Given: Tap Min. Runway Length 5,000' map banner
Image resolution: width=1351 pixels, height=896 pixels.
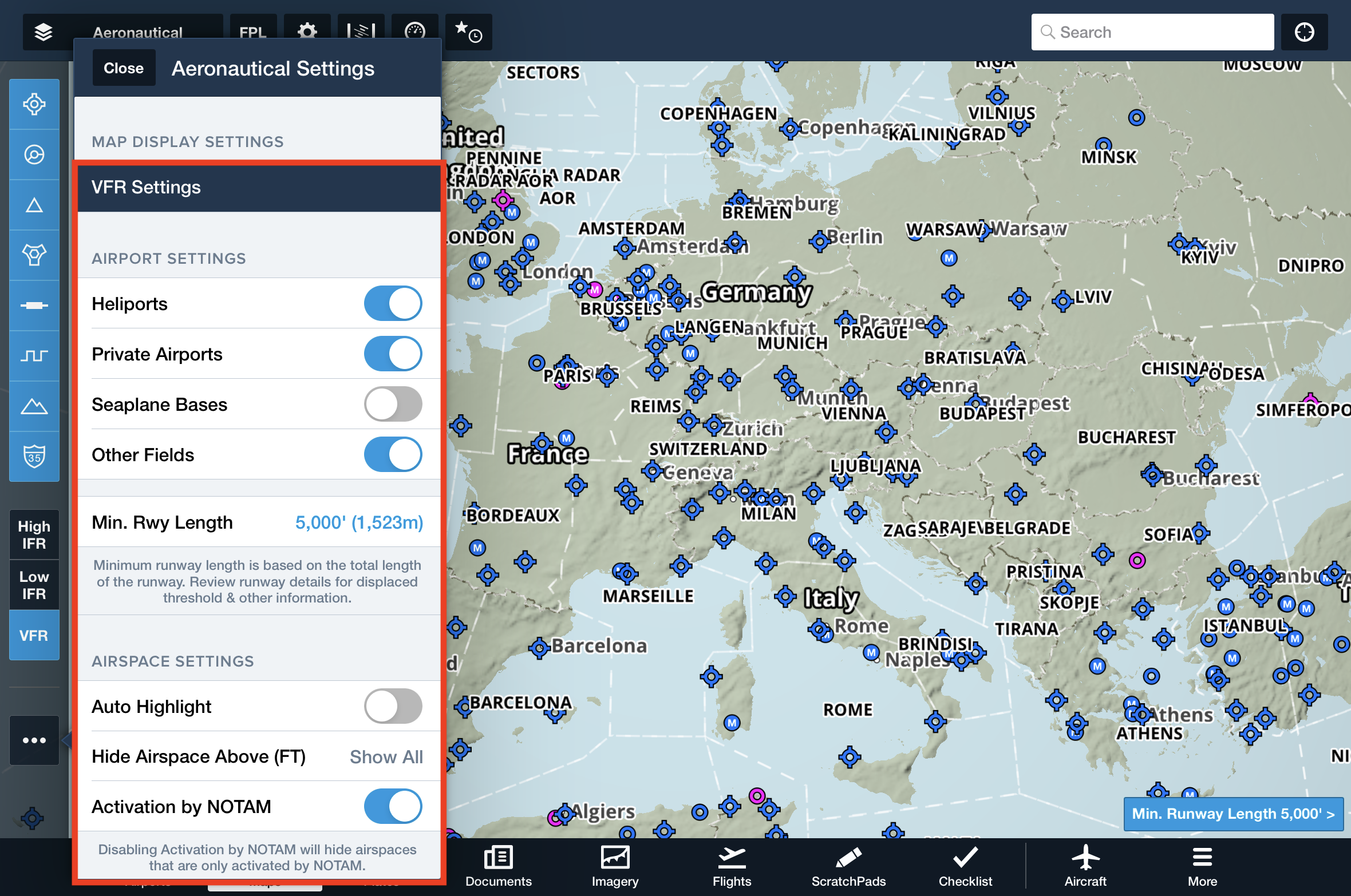Looking at the screenshot, I should pos(1234,814).
